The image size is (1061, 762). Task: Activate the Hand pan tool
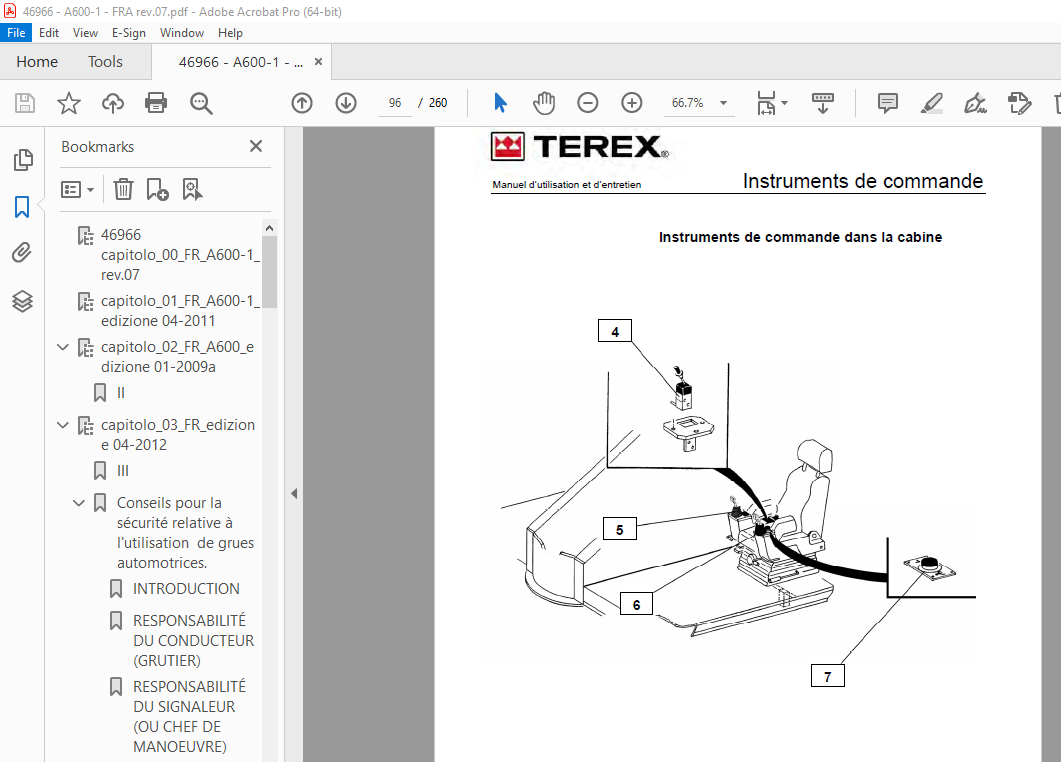point(543,103)
